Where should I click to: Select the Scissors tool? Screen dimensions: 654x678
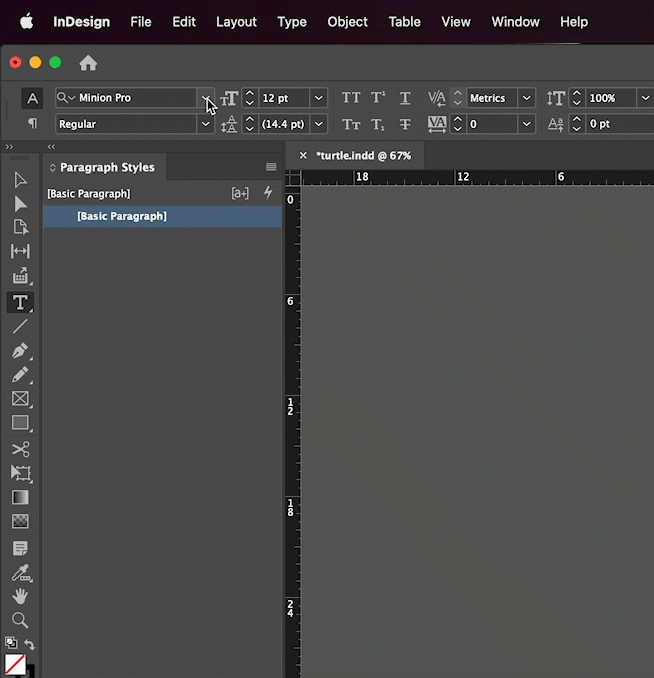pos(20,449)
